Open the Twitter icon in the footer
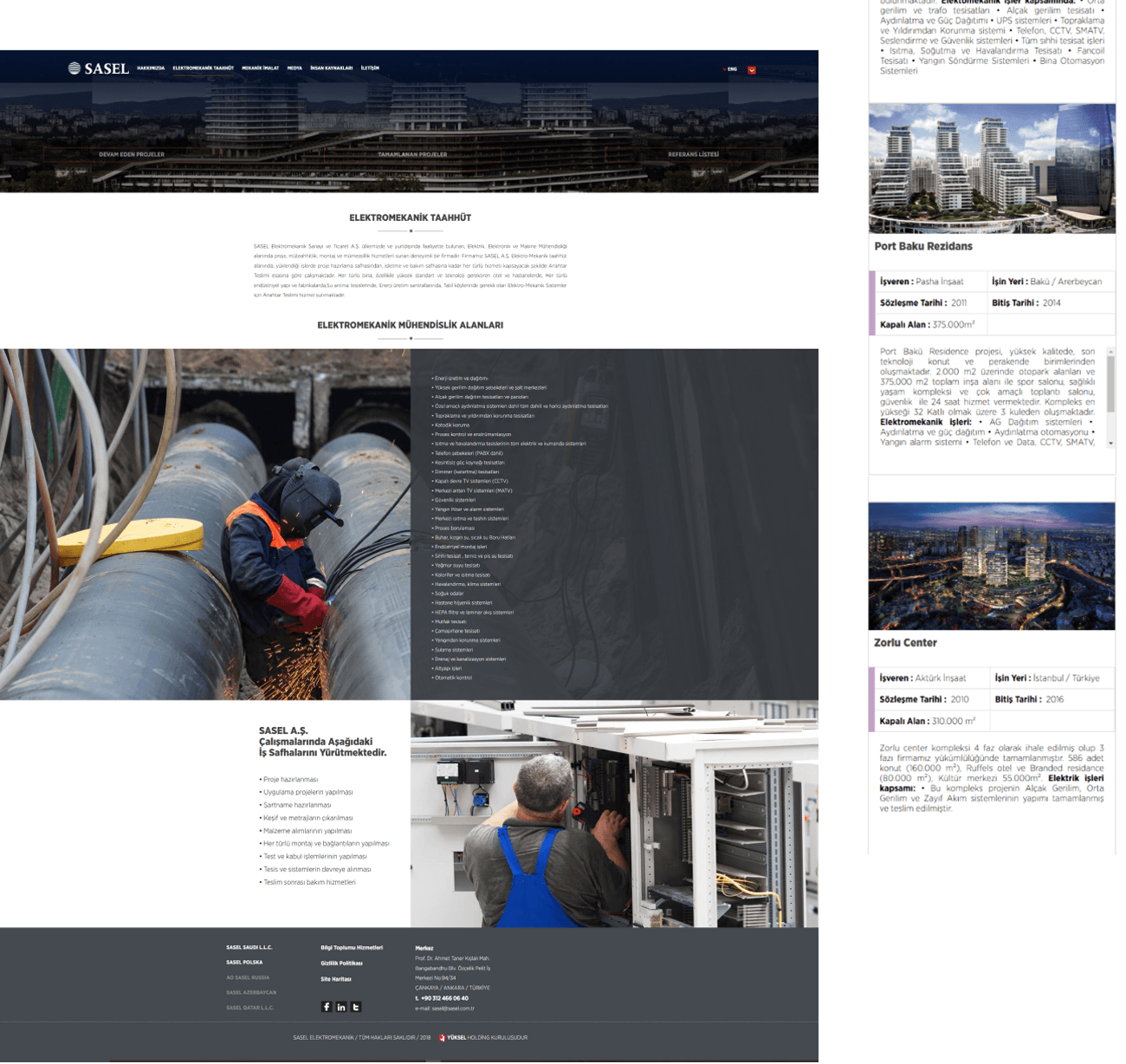Viewport: 1126px width, 1064px height. point(356,1007)
